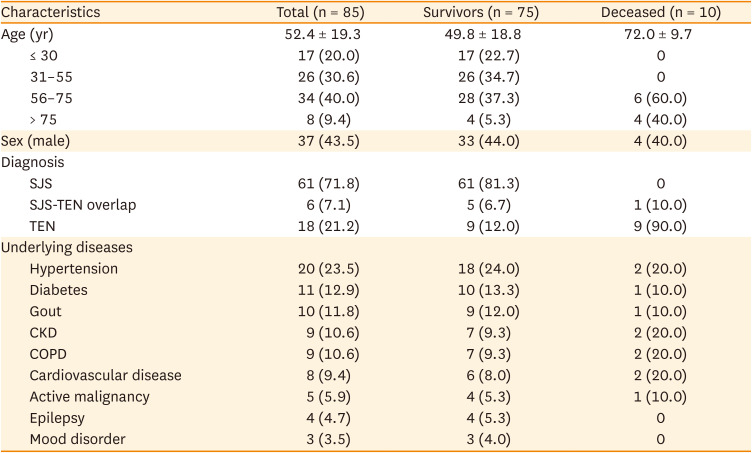
Task: Click the 72.0 ± 9.7 deceased age value
Action: tap(661, 33)
